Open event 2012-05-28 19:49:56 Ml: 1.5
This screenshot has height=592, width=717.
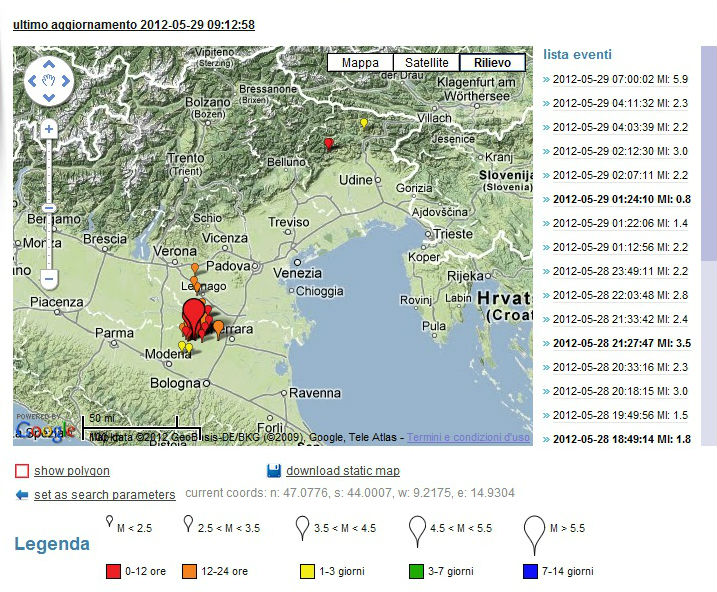[x=620, y=416]
